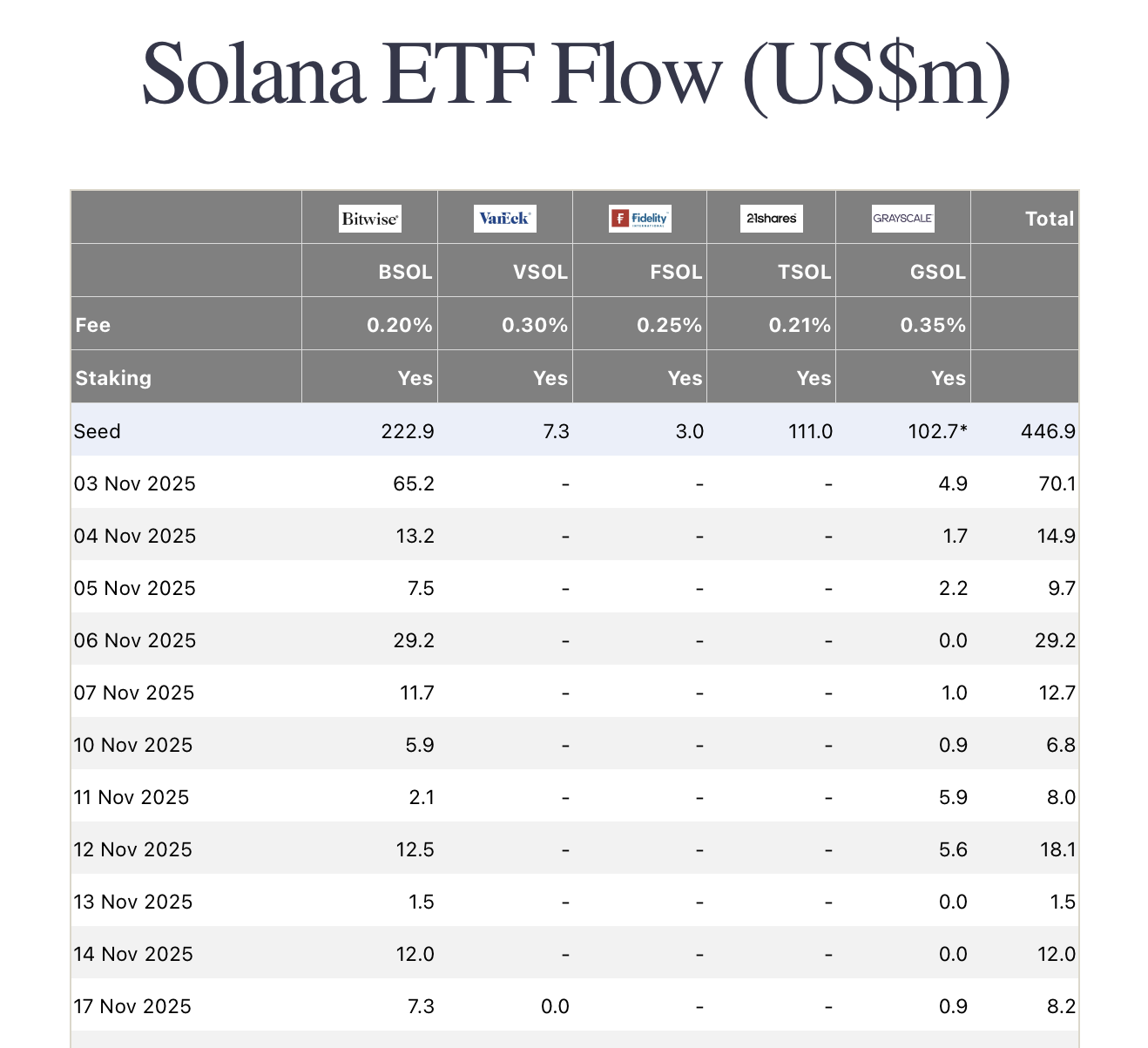Click the Solana ETF Flow title
This screenshot has height=1048, width=1148.
tap(576, 76)
